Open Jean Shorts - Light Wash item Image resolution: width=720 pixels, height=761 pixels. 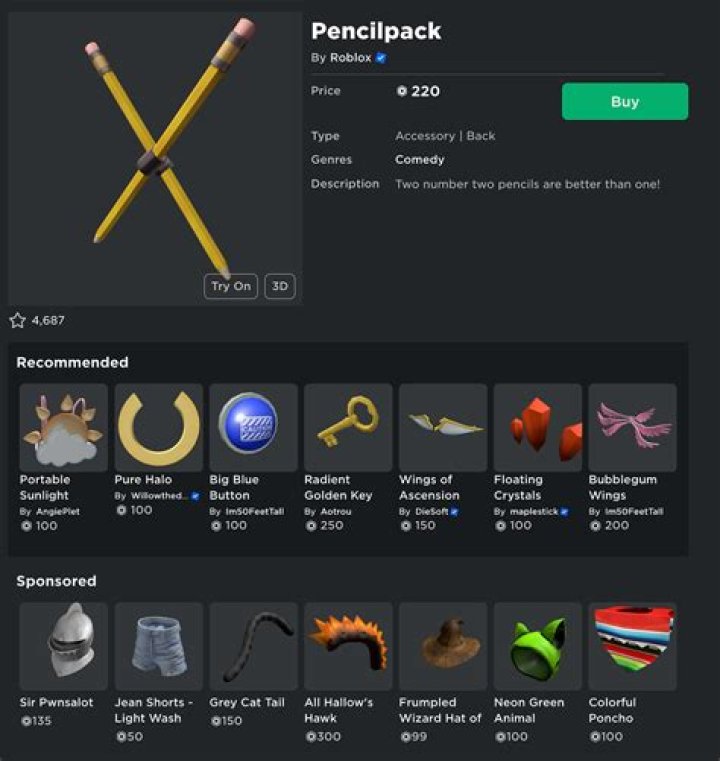(x=159, y=646)
